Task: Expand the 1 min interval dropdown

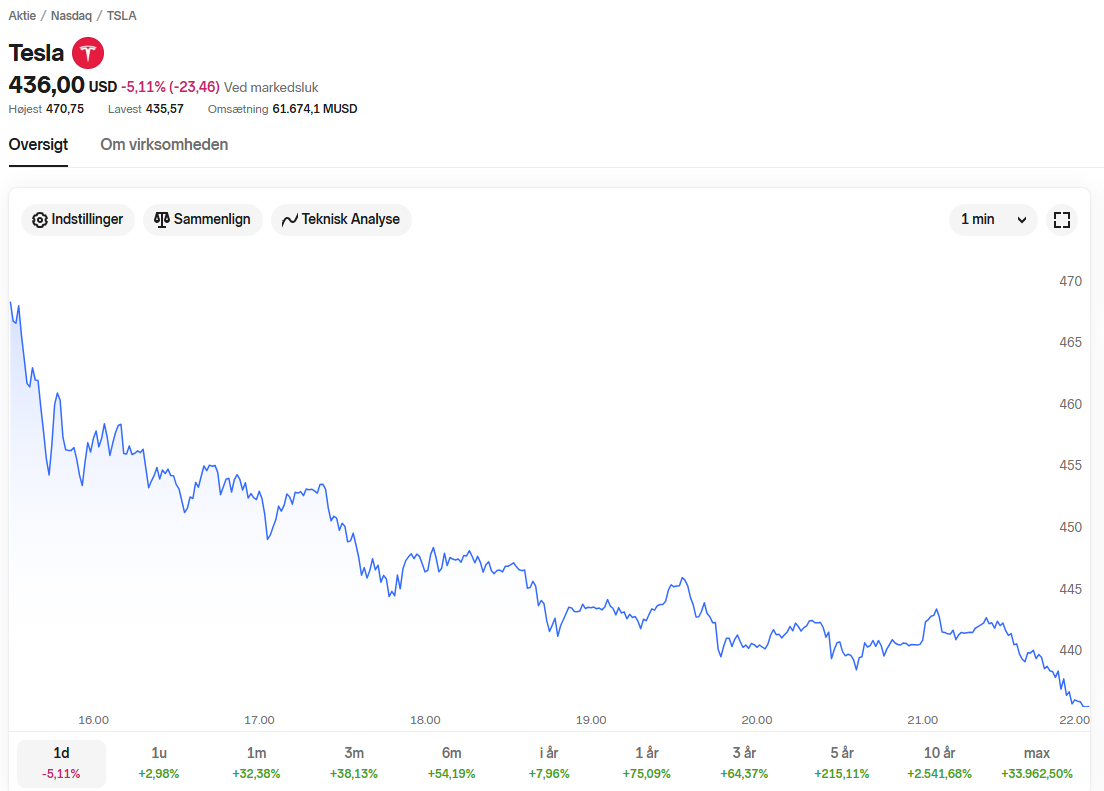Action: click(993, 220)
